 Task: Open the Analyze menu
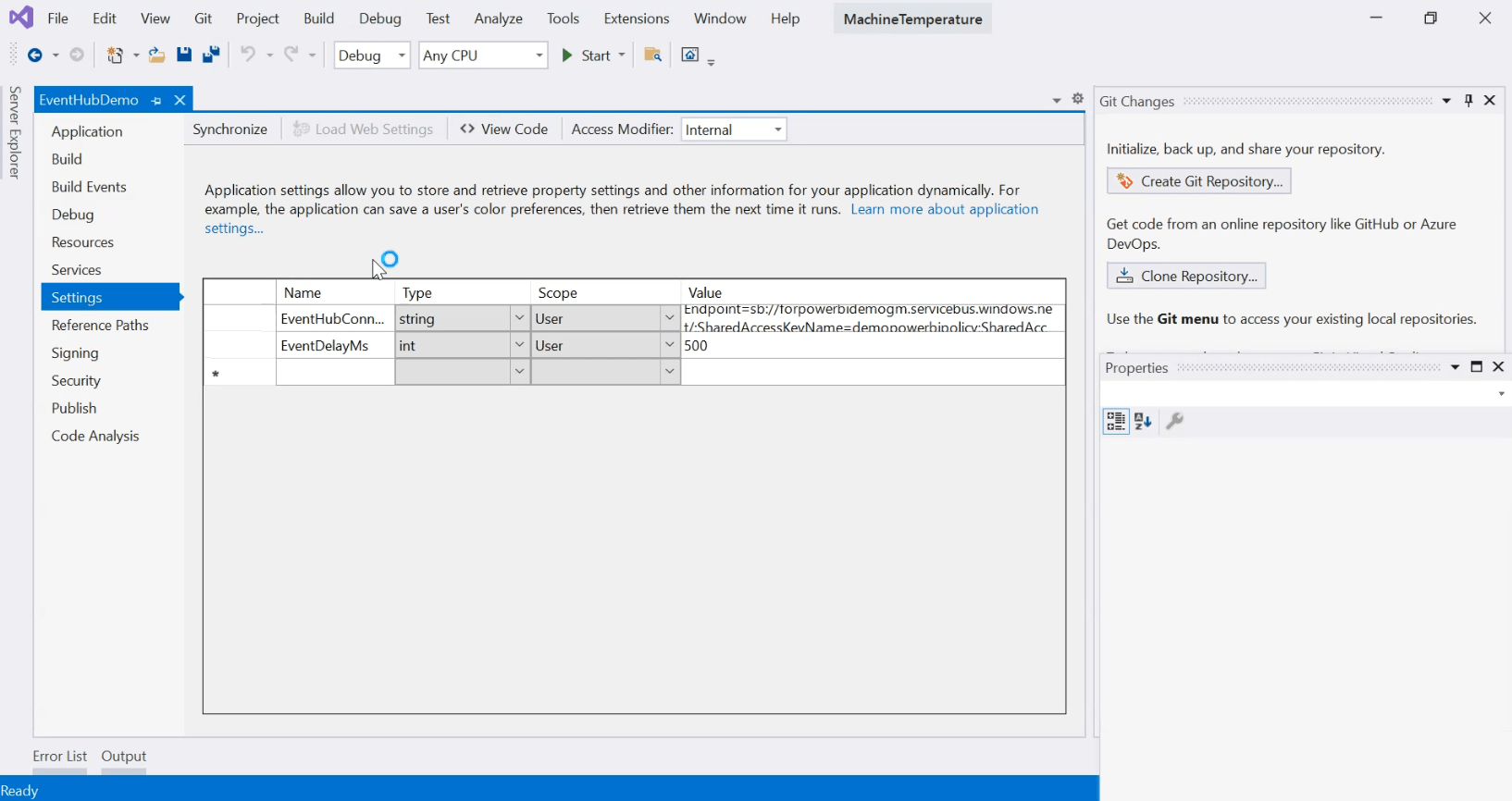pyautogui.click(x=499, y=18)
